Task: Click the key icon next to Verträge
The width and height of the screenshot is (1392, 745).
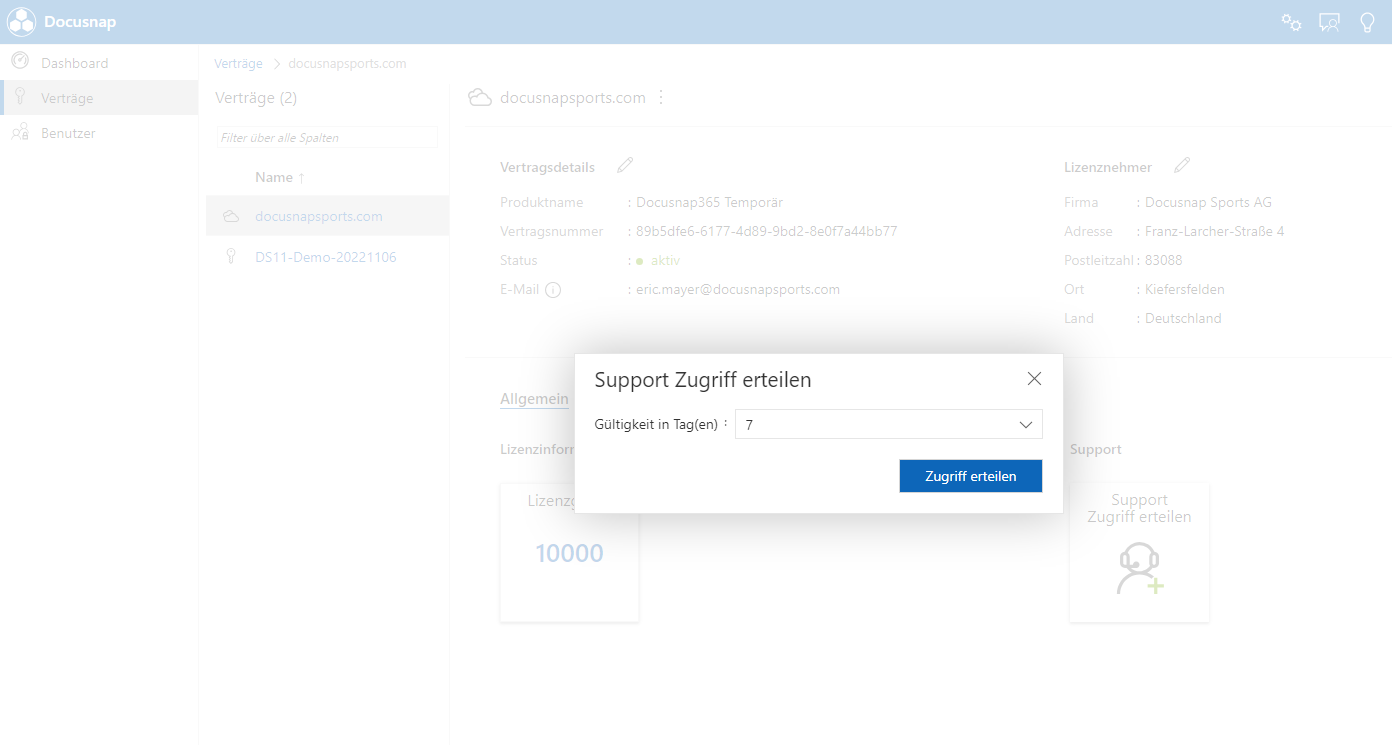Action: [x=20, y=97]
